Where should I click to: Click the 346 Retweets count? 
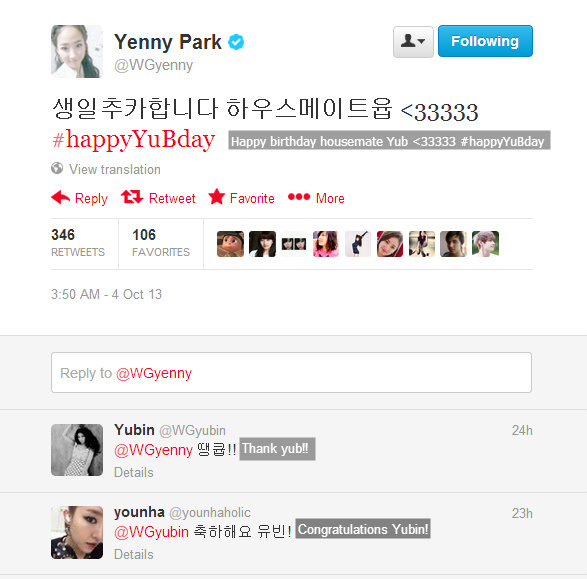(x=78, y=243)
